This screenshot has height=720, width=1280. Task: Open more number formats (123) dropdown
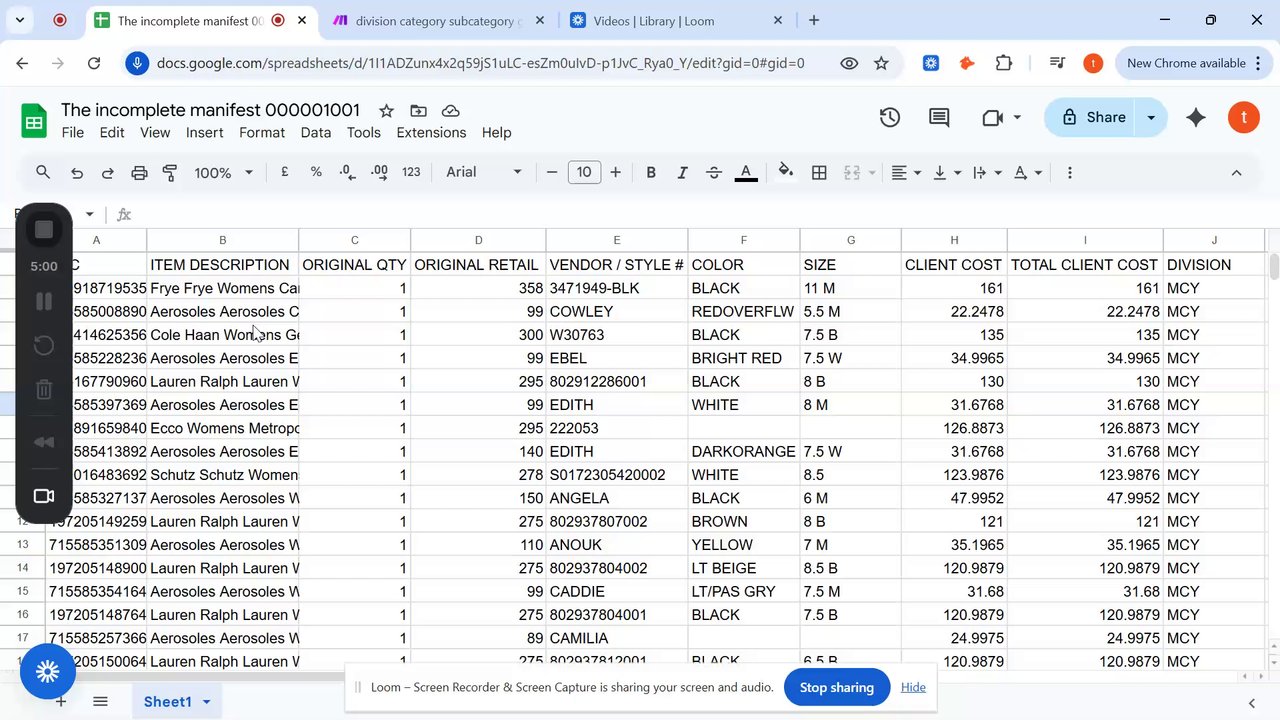[x=411, y=172]
